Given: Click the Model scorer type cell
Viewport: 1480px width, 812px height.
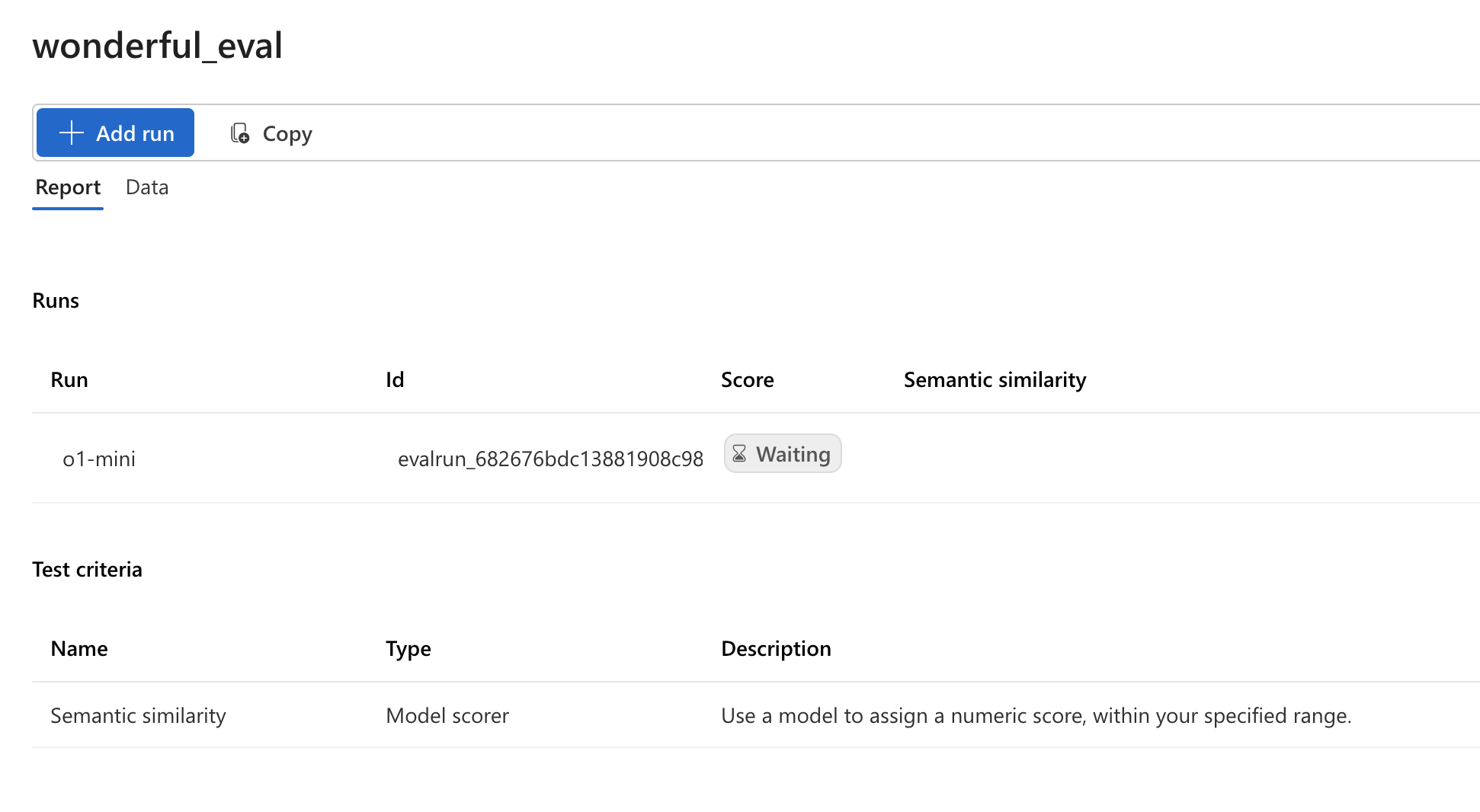Looking at the screenshot, I should pyautogui.click(x=447, y=715).
